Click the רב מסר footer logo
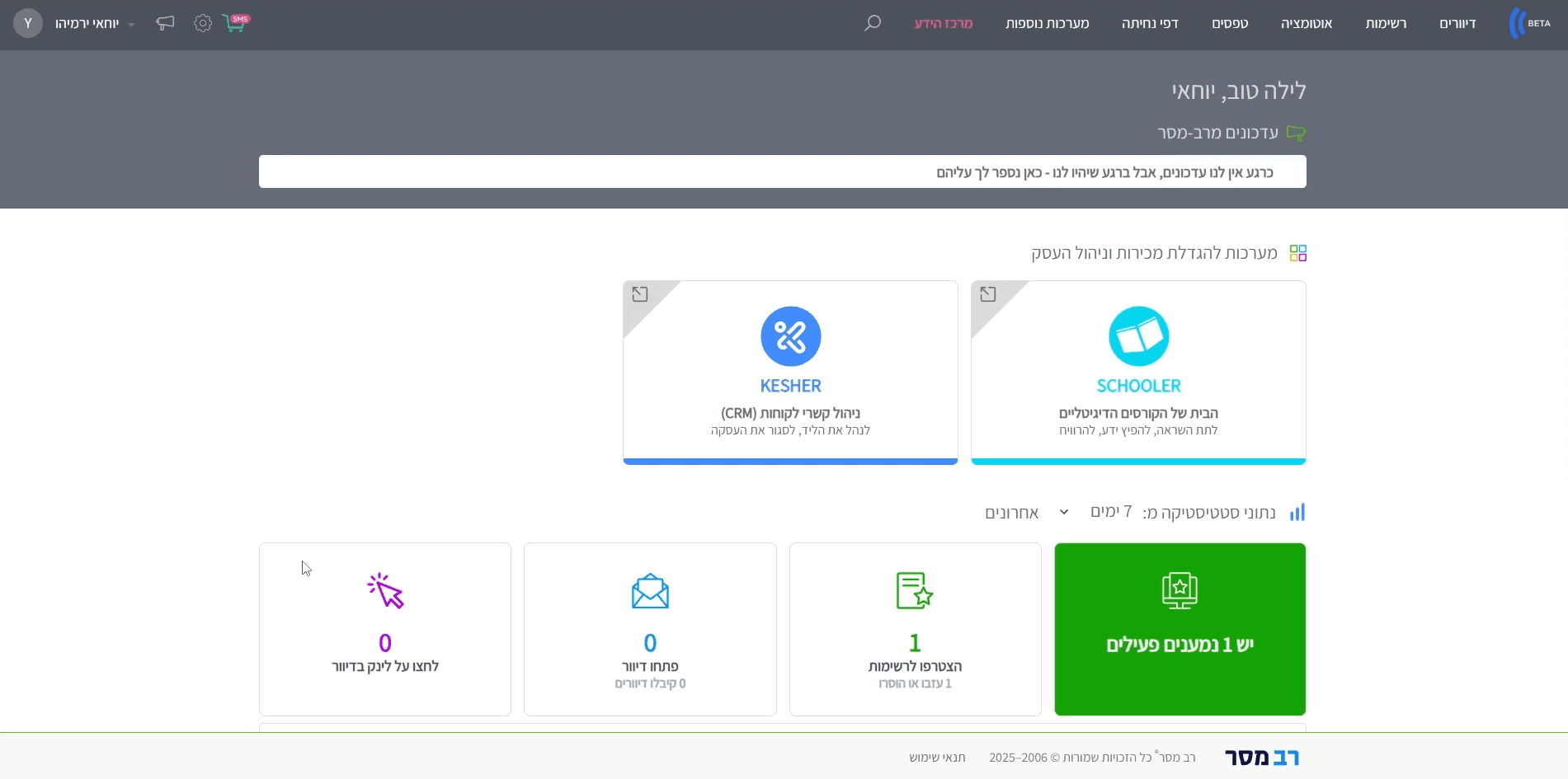This screenshot has height=779, width=1568. point(1262,758)
